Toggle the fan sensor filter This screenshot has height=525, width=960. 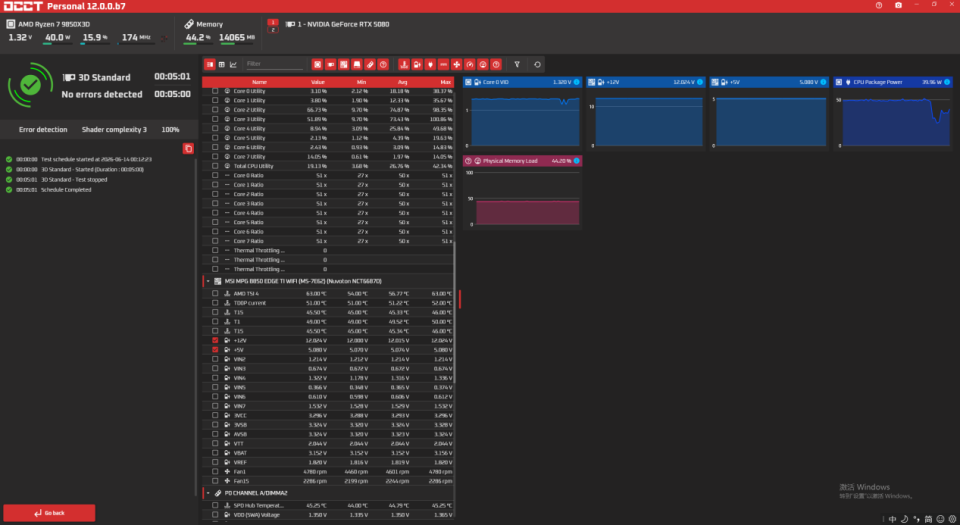(x=457, y=64)
